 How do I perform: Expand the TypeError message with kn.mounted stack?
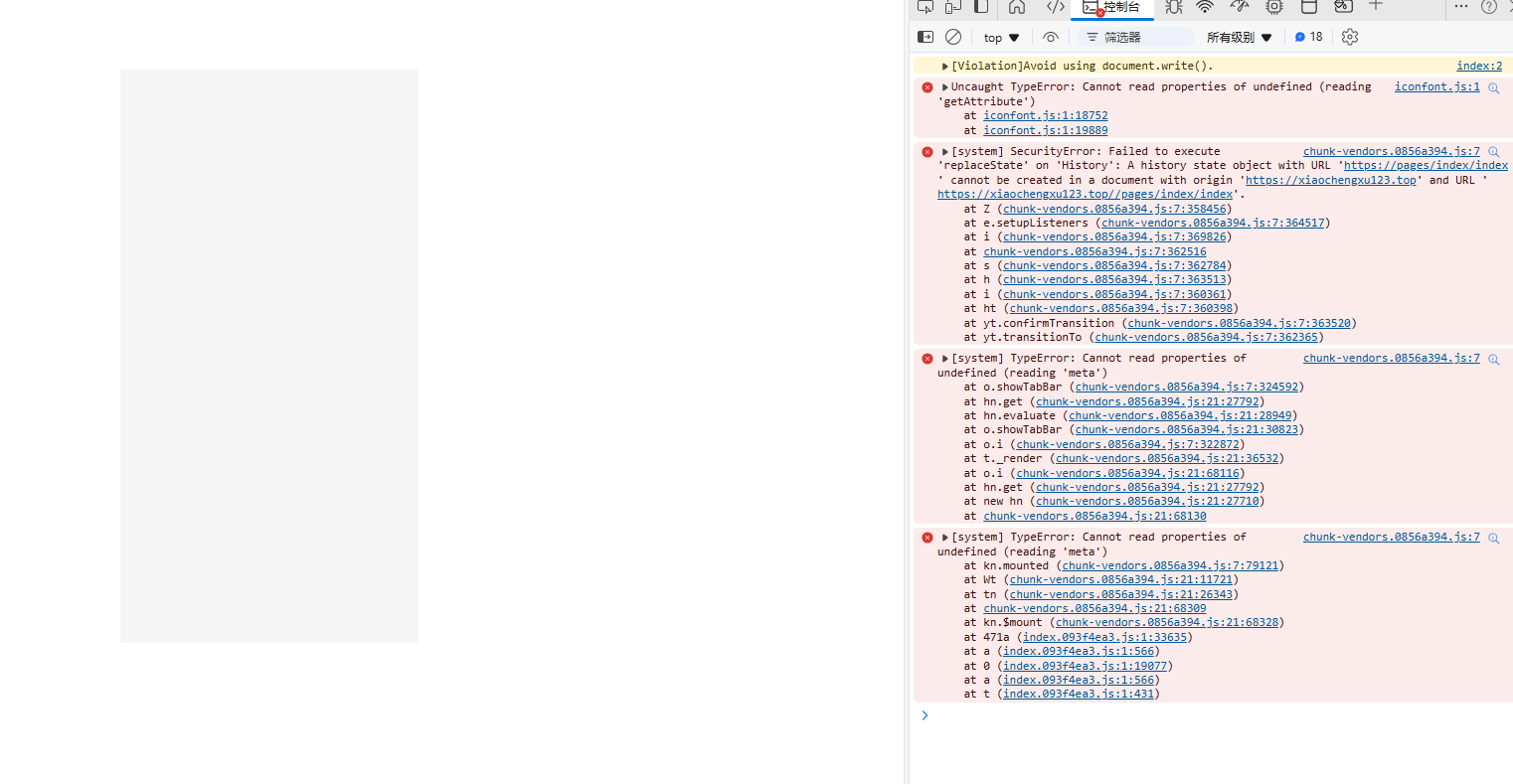(945, 538)
